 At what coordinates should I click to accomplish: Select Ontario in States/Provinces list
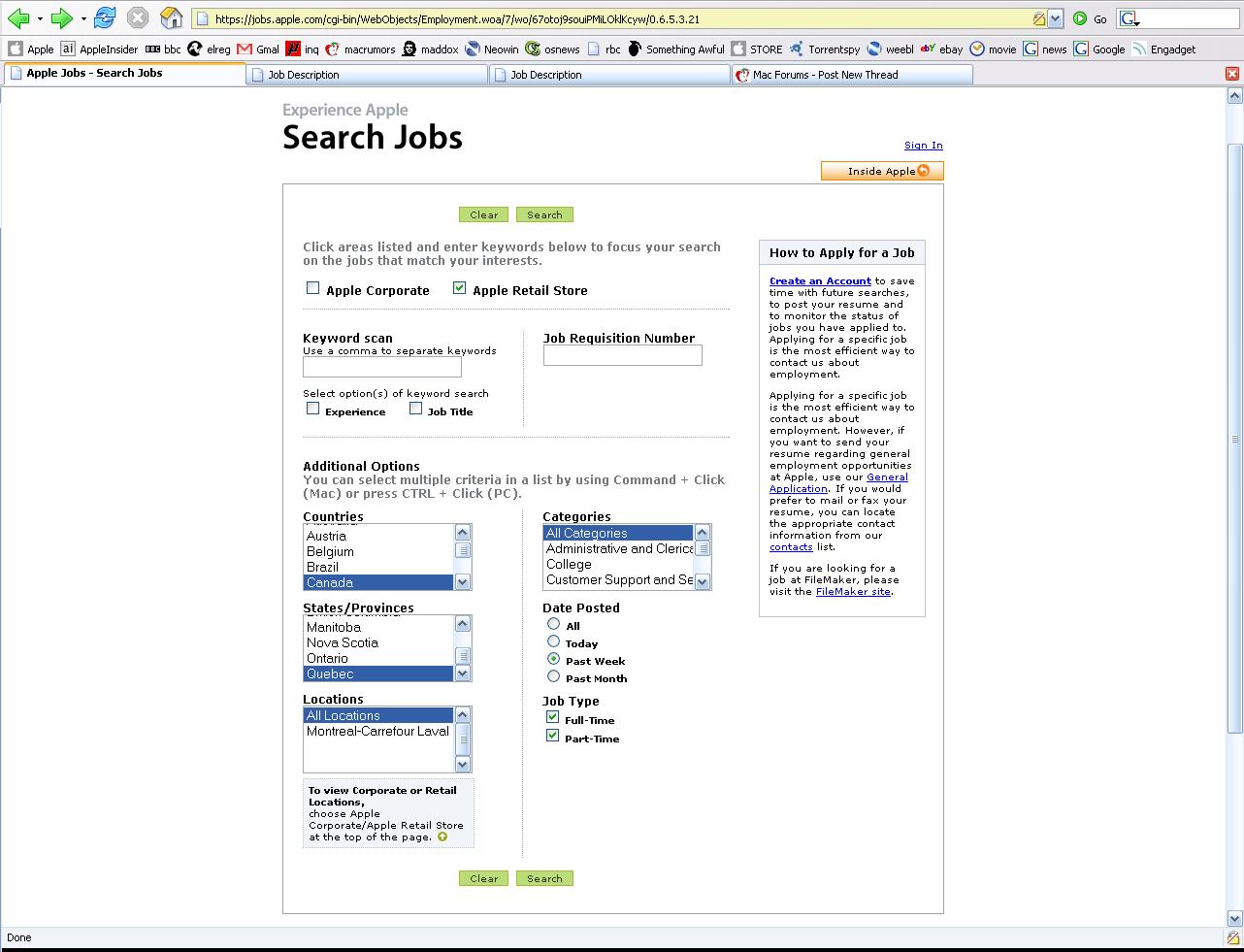click(378, 658)
